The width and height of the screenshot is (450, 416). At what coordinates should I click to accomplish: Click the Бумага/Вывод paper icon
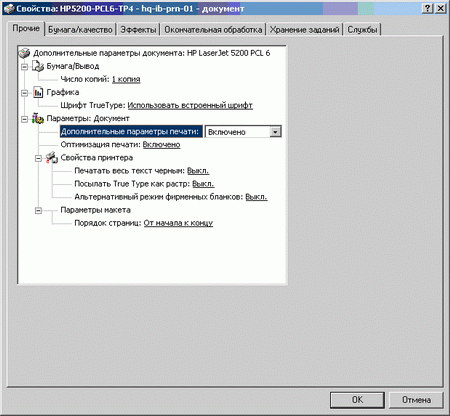(38, 66)
